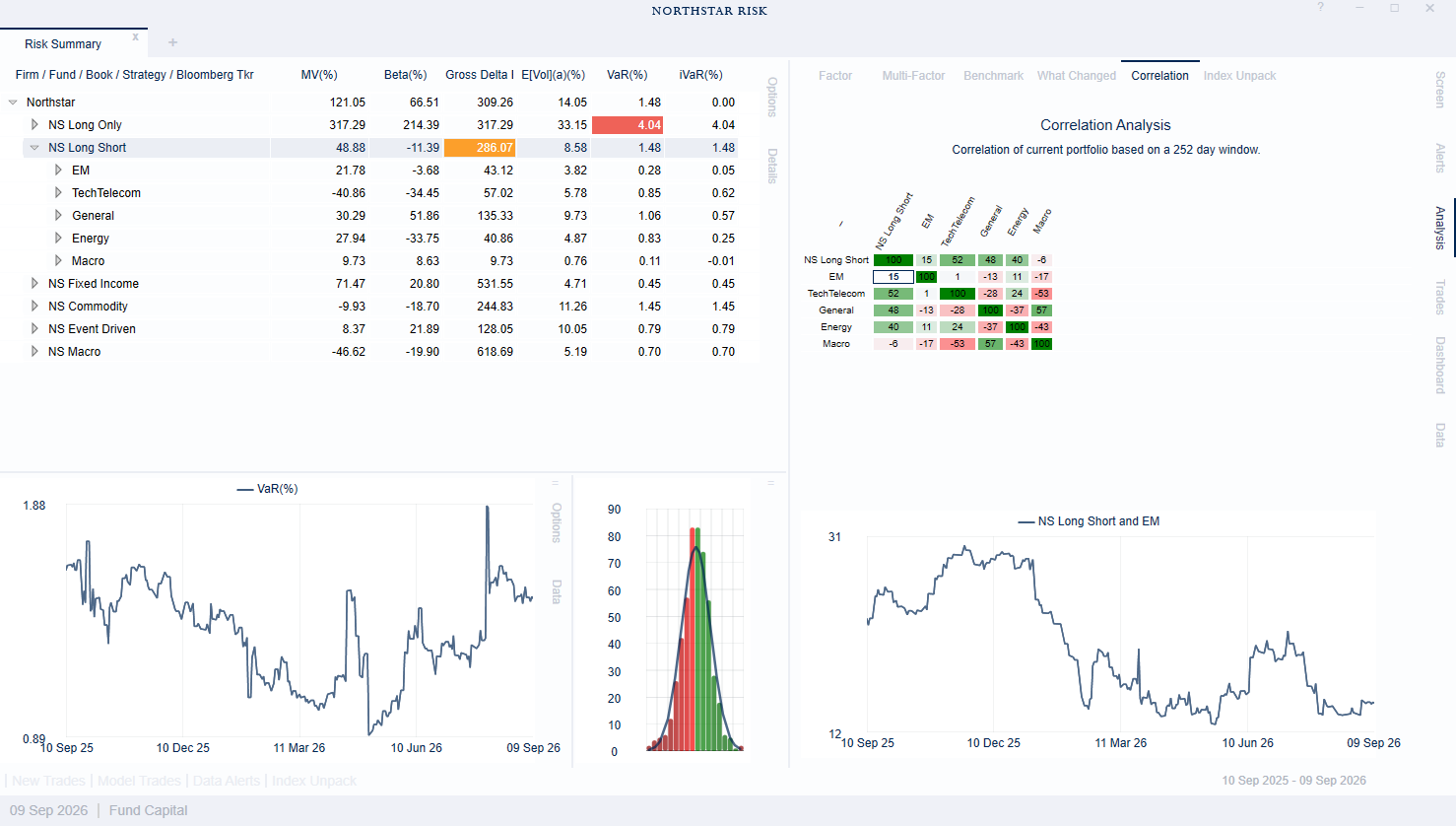Open the Screen side panel tab

click(1440, 90)
